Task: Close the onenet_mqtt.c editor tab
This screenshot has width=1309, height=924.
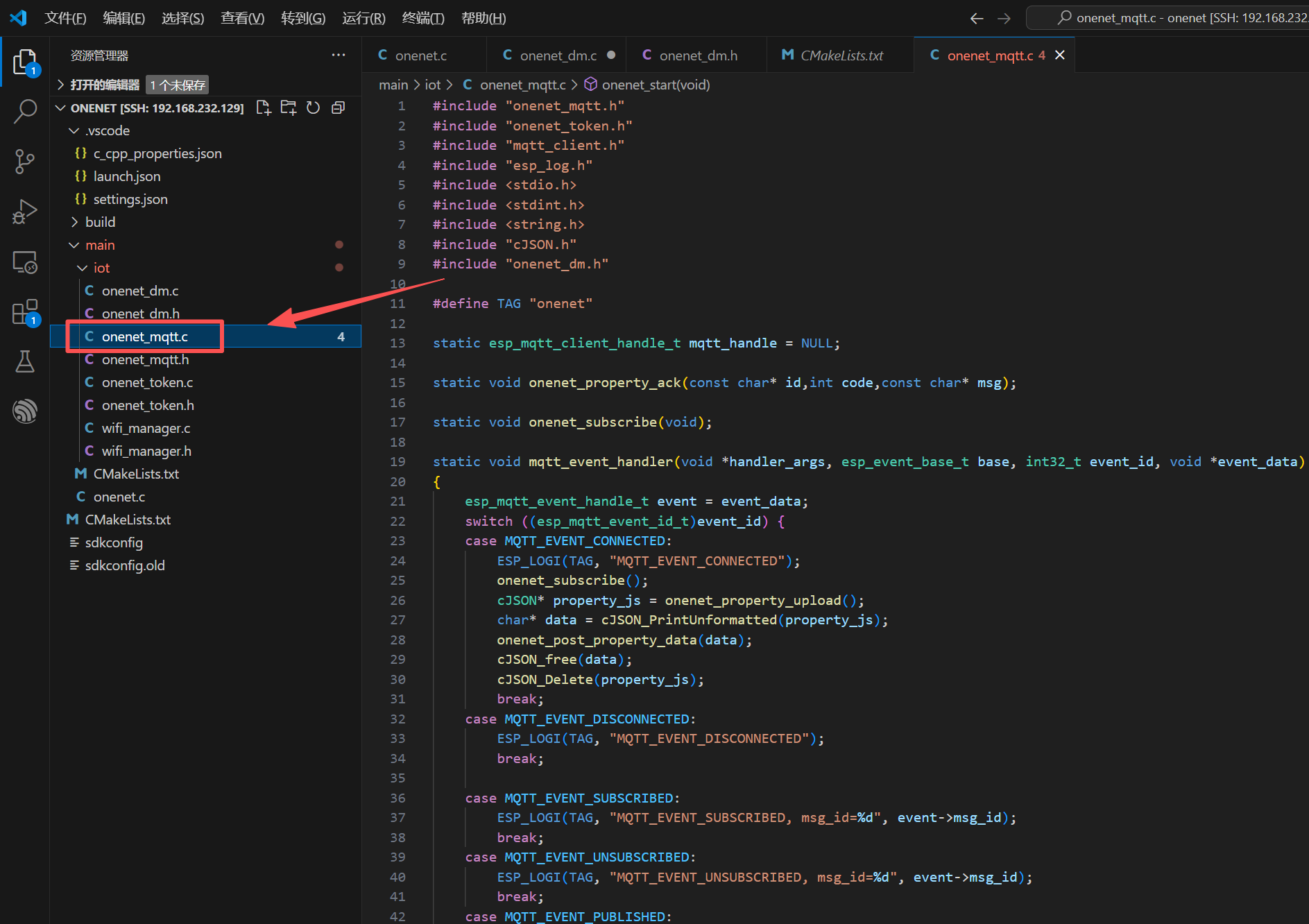Action: tap(1060, 55)
